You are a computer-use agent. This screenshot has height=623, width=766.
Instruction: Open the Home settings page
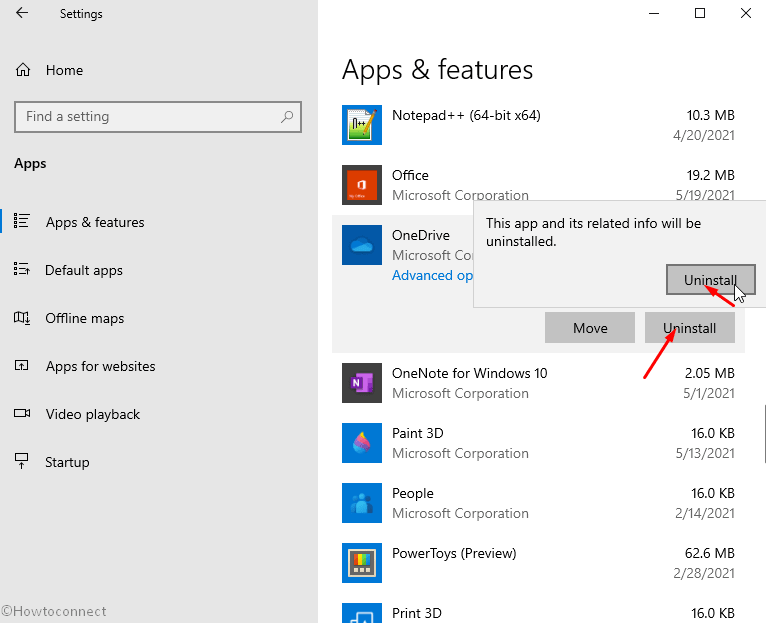(49, 70)
